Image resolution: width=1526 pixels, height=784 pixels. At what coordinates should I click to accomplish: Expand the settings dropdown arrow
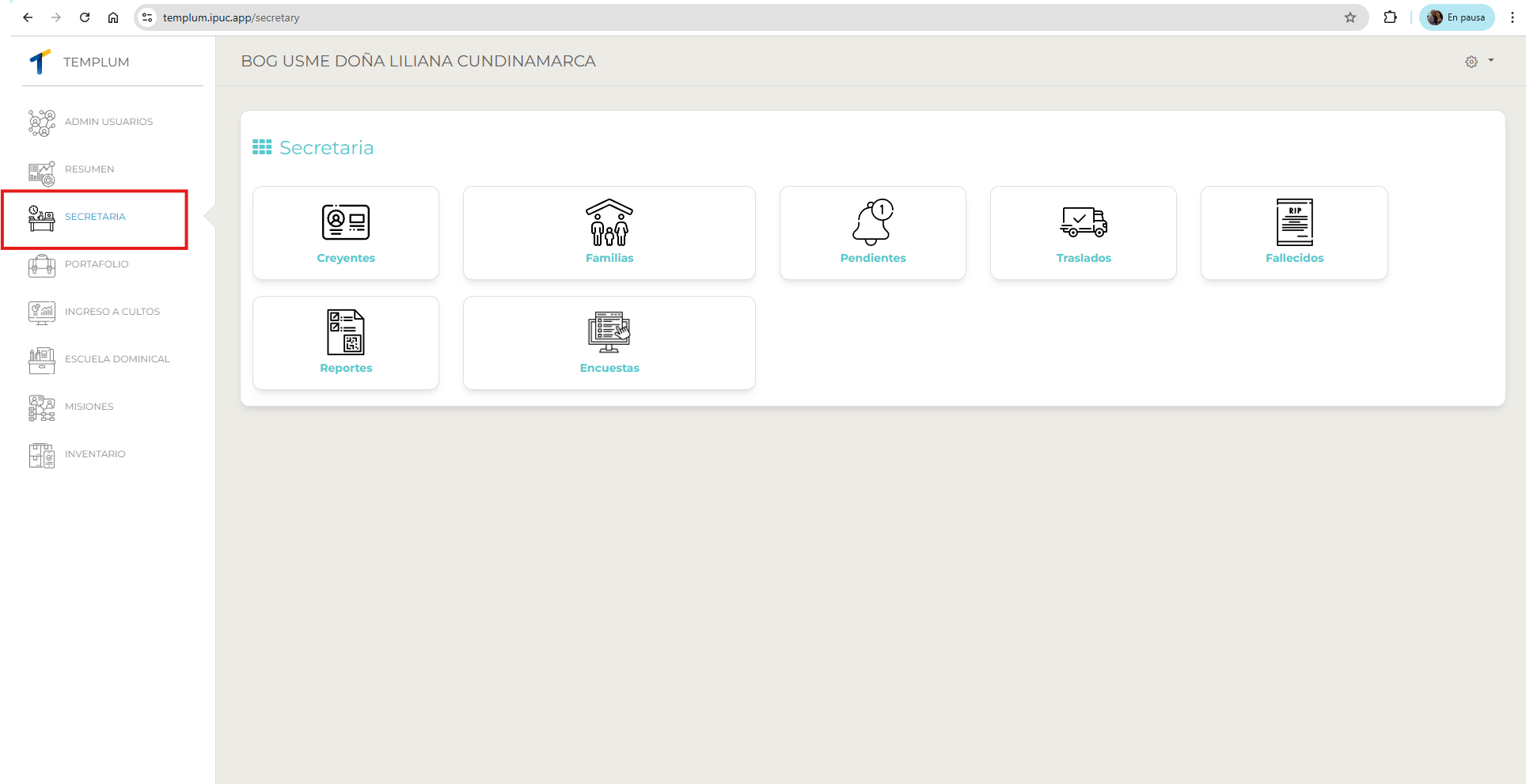click(1491, 60)
